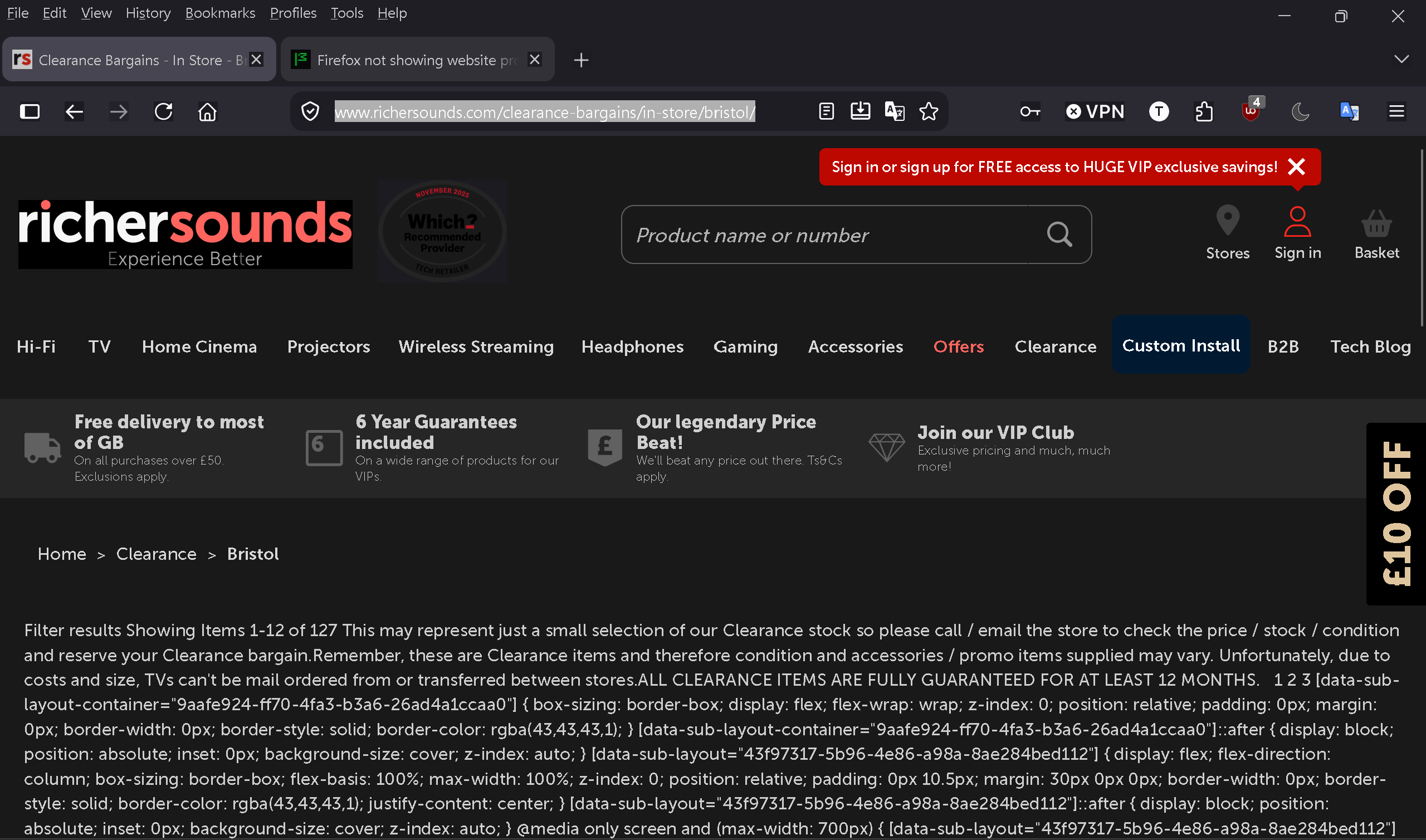Click the richersounds logo
The height and width of the screenshot is (840, 1426).
tap(185, 234)
